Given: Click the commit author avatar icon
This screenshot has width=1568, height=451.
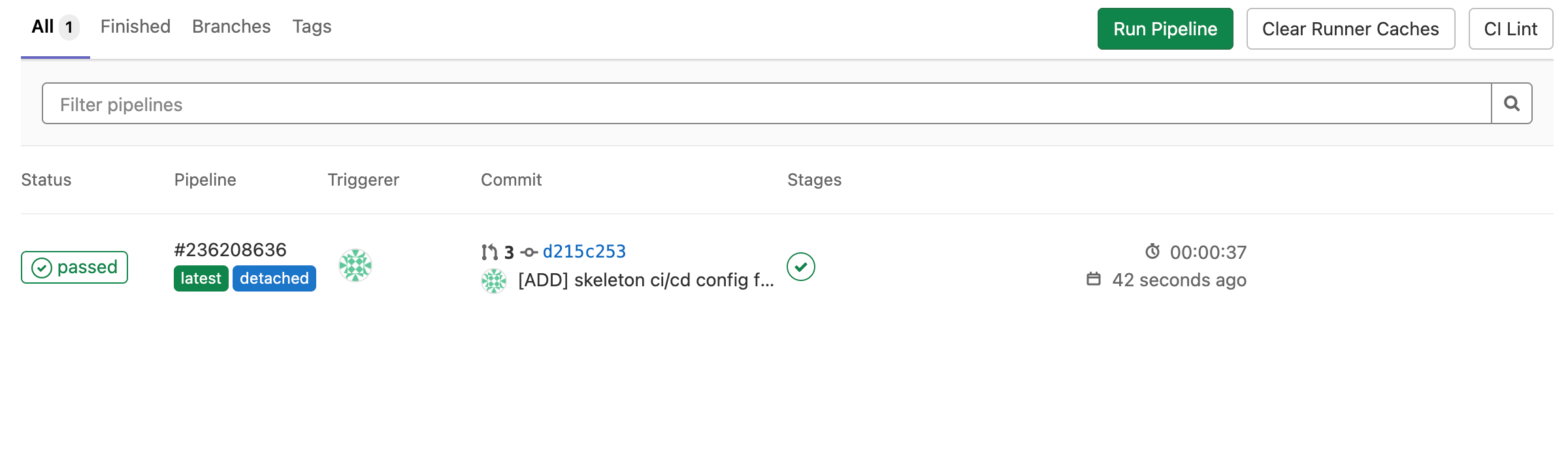Looking at the screenshot, I should point(493,281).
